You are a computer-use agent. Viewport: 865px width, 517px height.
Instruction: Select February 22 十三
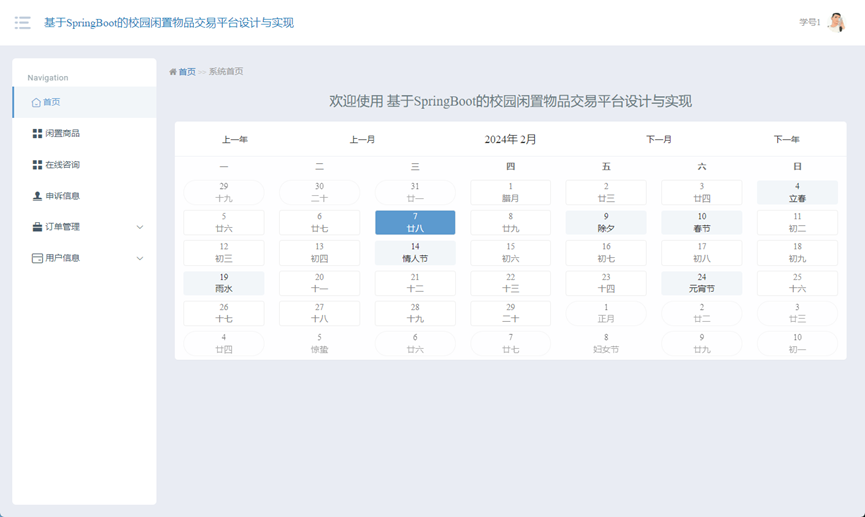[x=510, y=283]
